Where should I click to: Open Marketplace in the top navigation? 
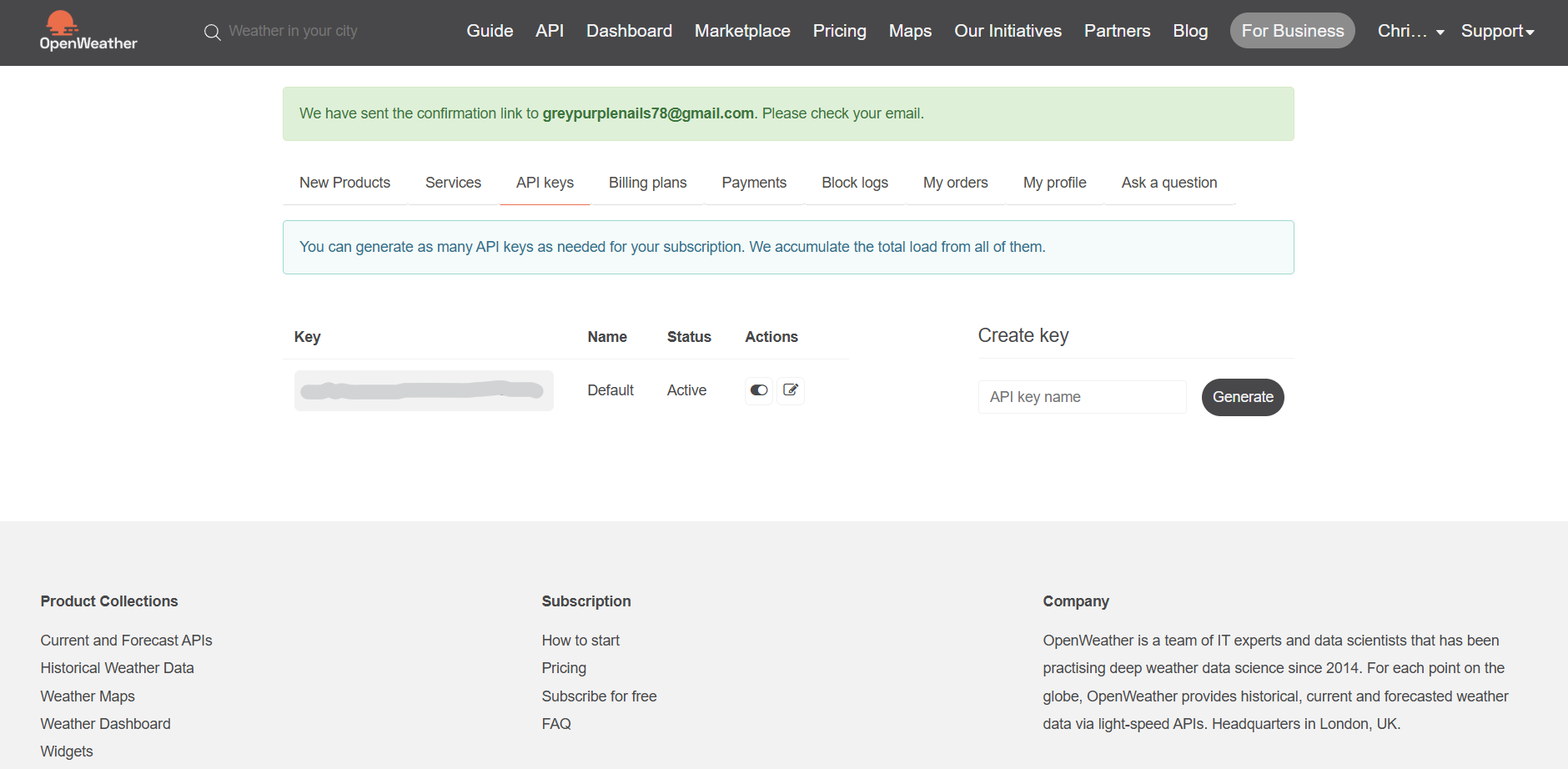click(x=742, y=31)
